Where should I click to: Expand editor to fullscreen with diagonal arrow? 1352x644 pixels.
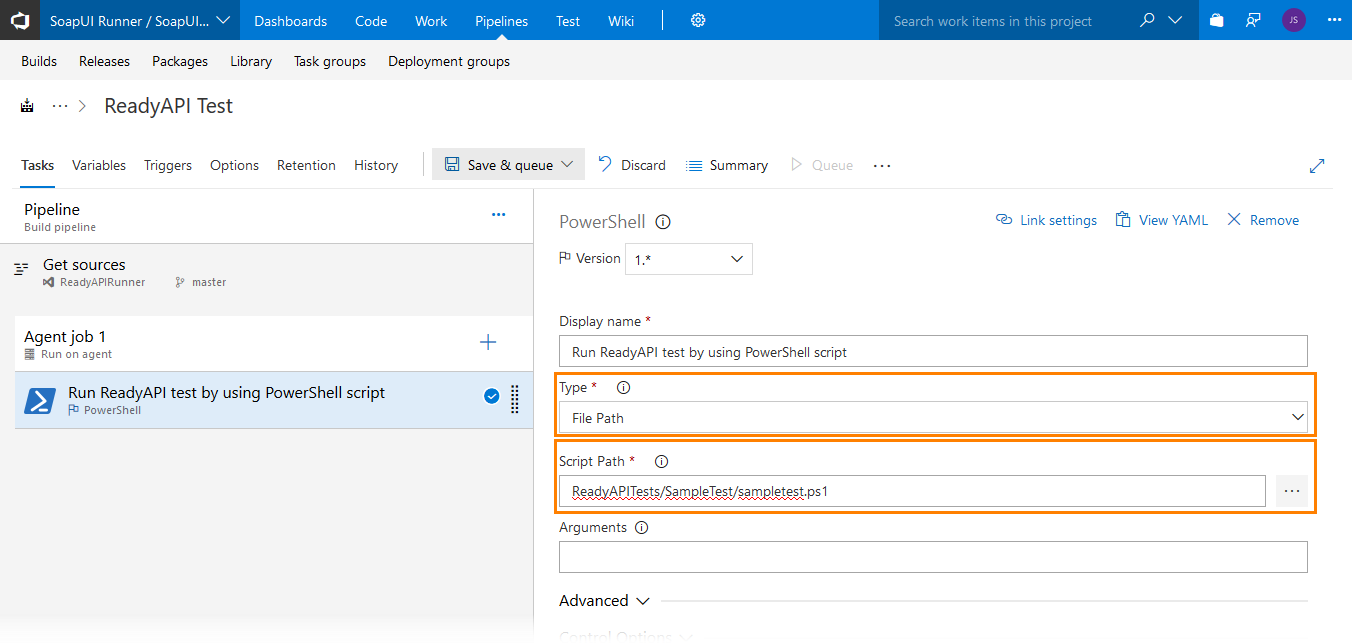(x=1319, y=165)
